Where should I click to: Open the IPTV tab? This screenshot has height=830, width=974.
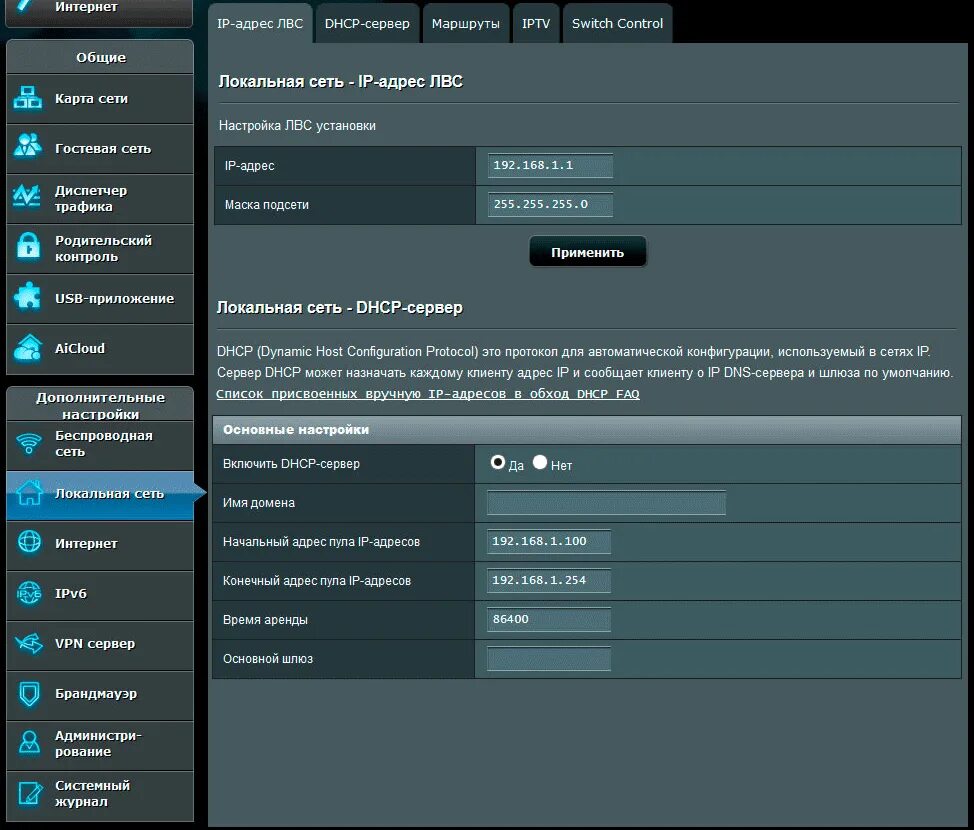536,24
